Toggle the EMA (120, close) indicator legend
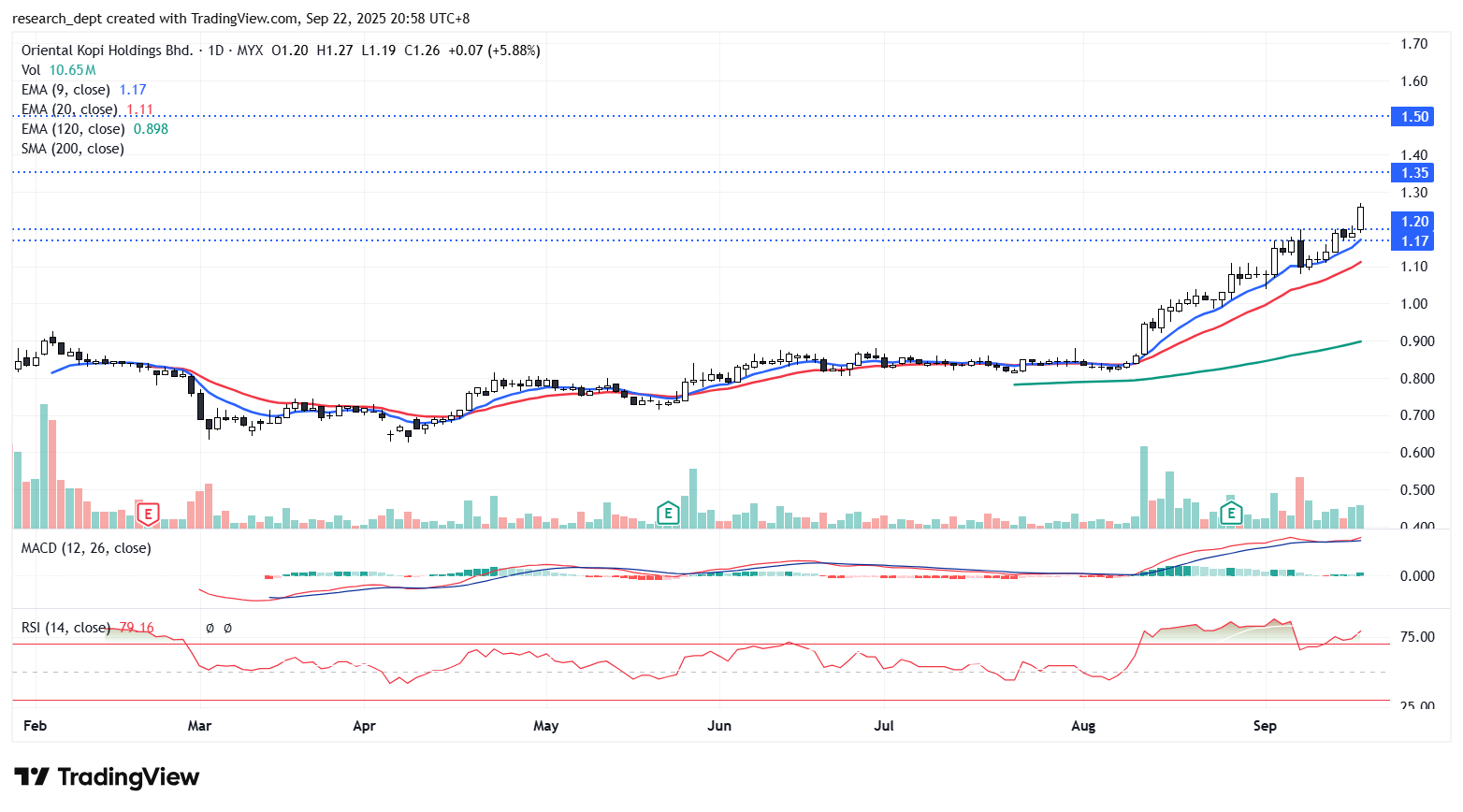 [73, 129]
